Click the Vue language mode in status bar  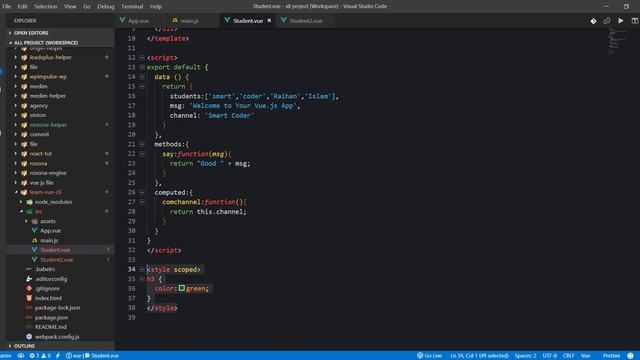point(585,356)
